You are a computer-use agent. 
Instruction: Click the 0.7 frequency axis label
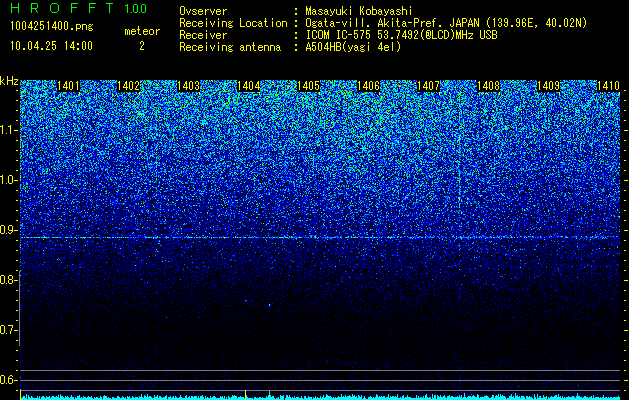pyautogui.click(x=8, y=330)
